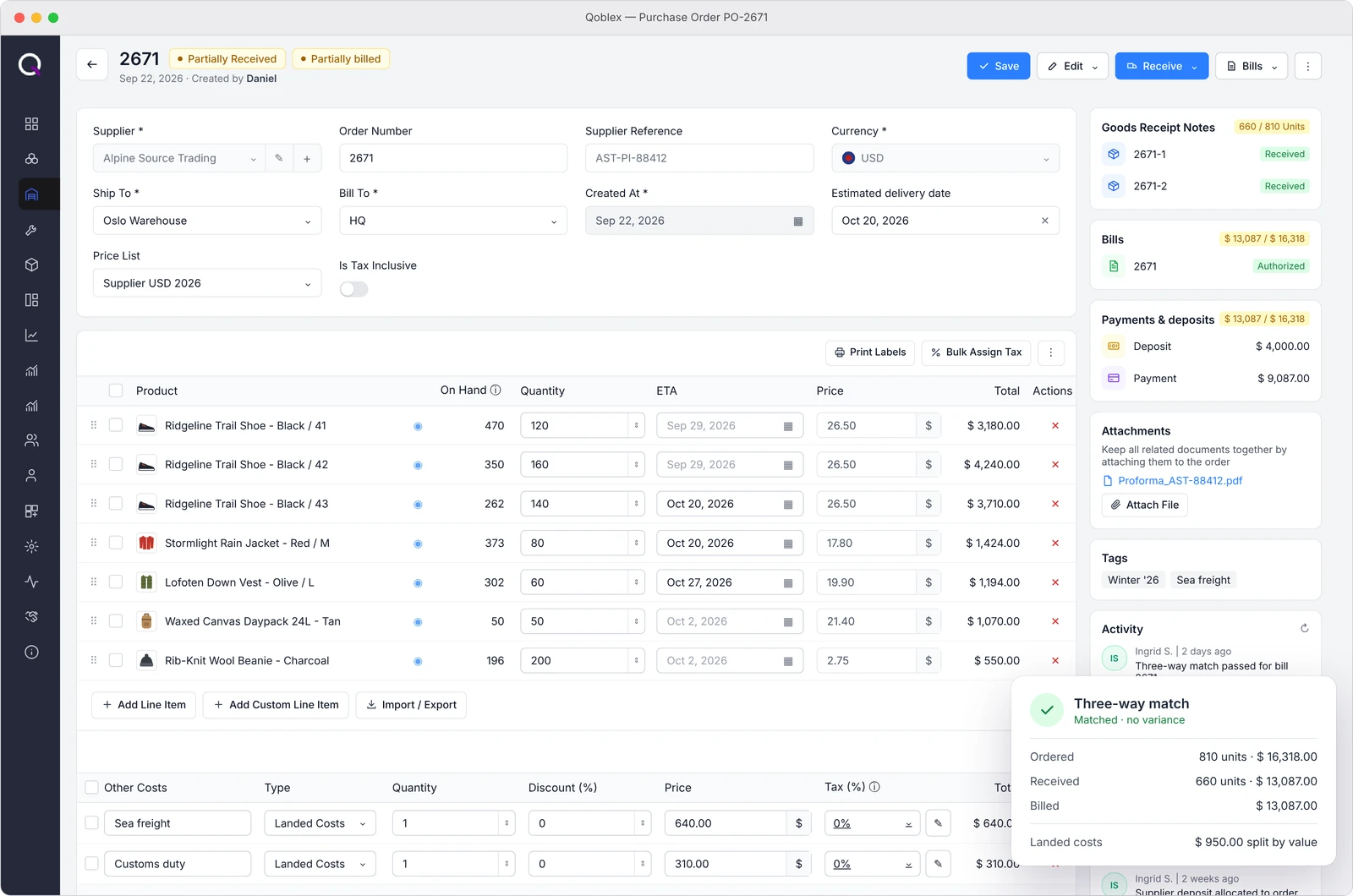Open line items table more options
1353x896 pixels.
point(1050,352)
